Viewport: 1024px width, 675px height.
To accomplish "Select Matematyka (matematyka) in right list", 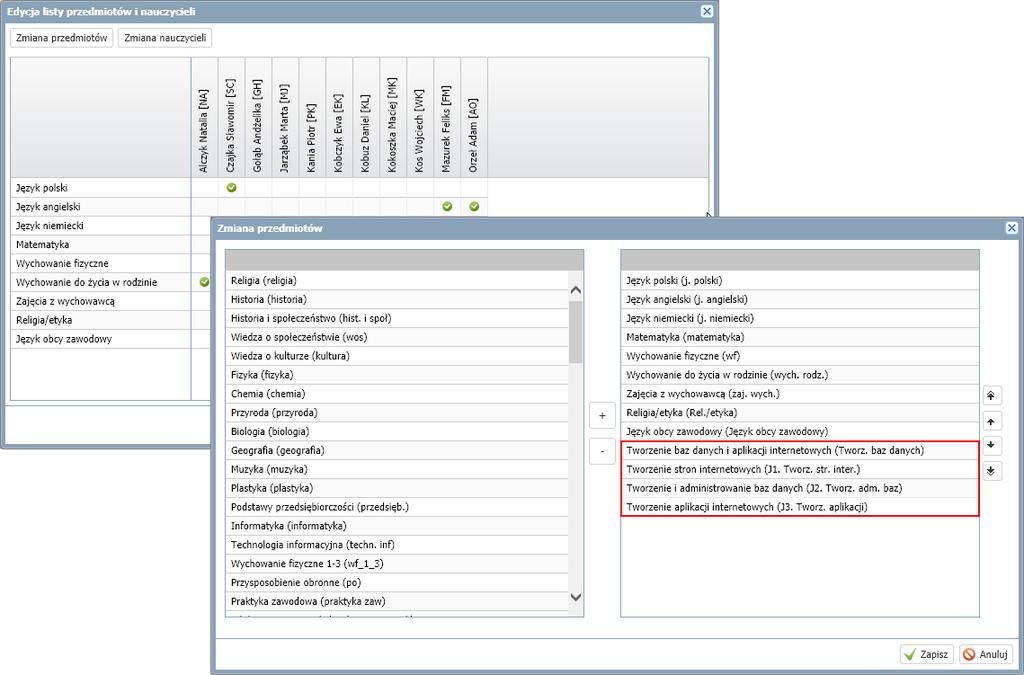I will point(799,338).
